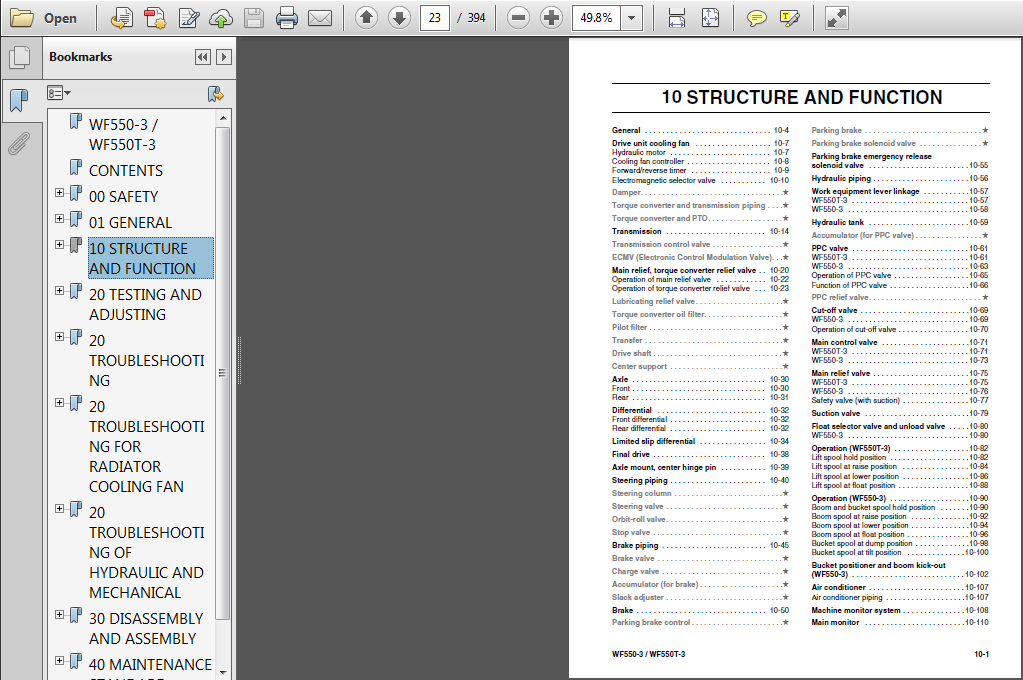Click the Email envelope icon
The height and width of the screenshot is (680, 1023).
click(320, 18)
